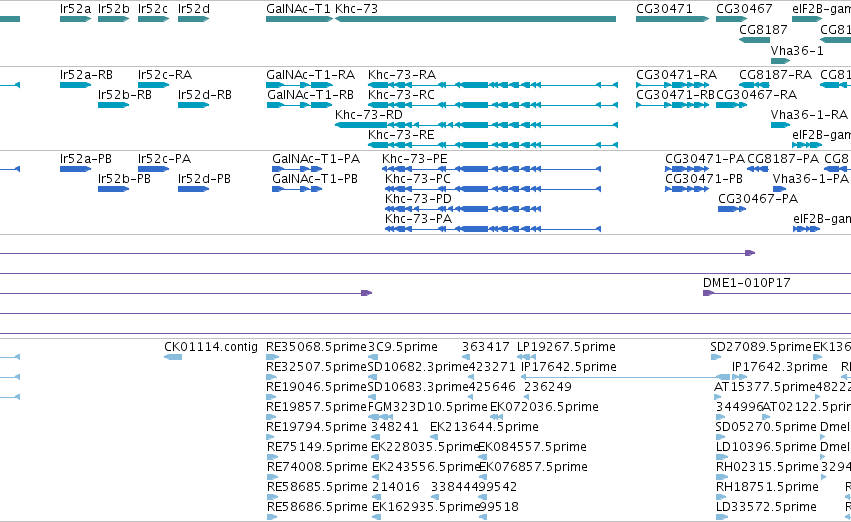
Task: Open the RE32507.5prime EST label
Action: 316,367
